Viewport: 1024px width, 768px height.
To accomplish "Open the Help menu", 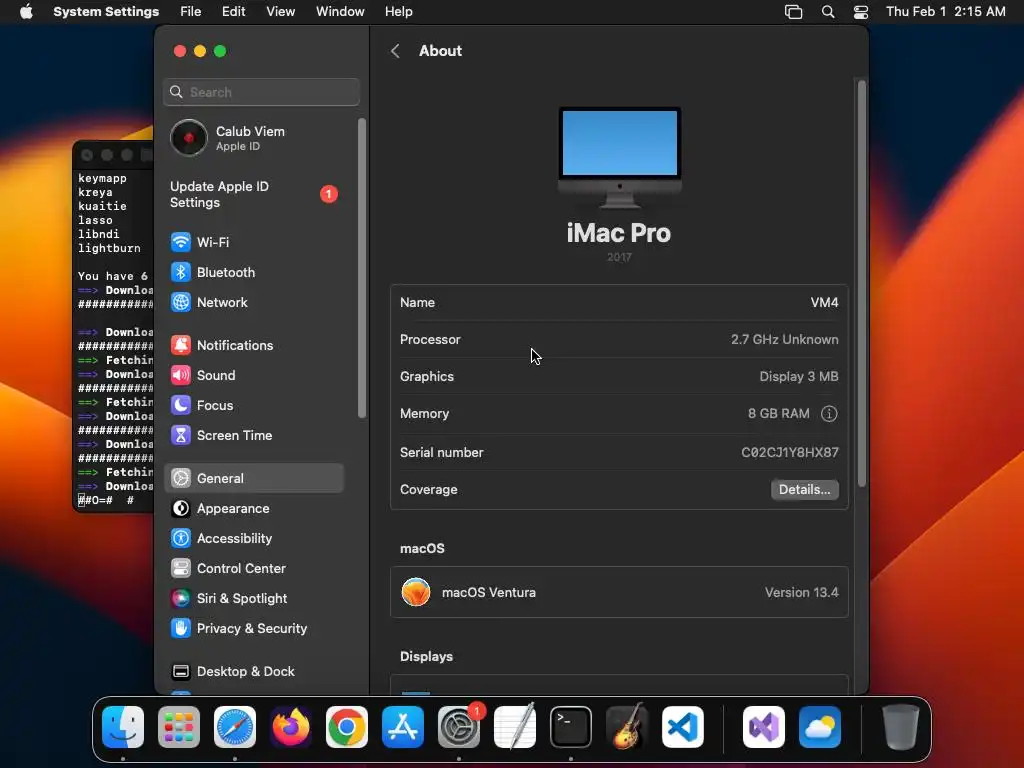I will (398, 12).
